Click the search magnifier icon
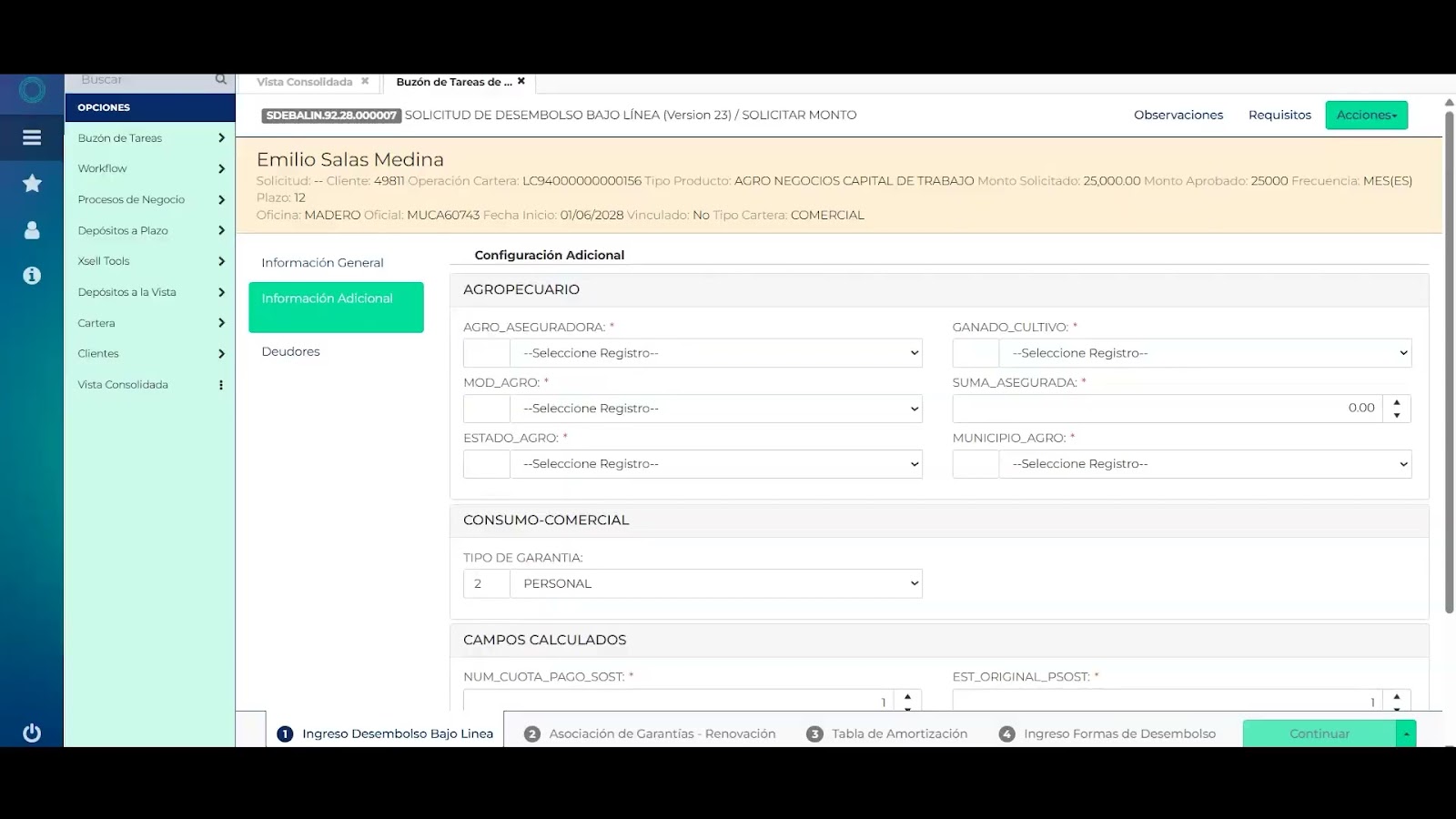The image size is (1456, 819). [x=220, y=79]
